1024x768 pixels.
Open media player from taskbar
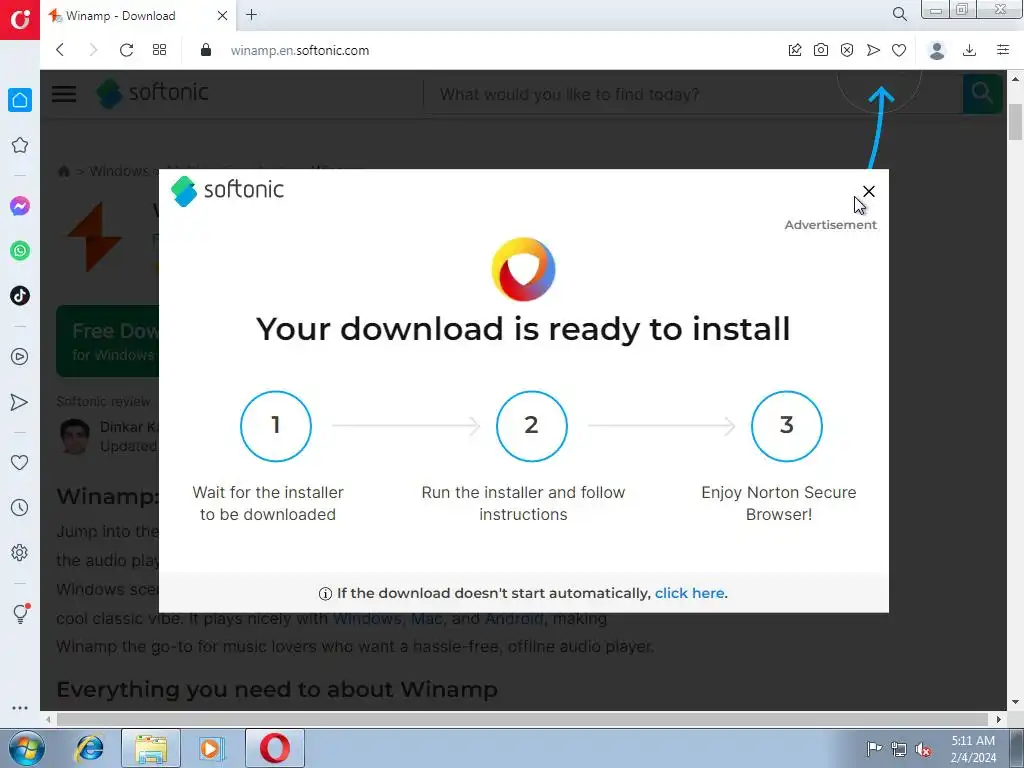[x=211, y=748]
